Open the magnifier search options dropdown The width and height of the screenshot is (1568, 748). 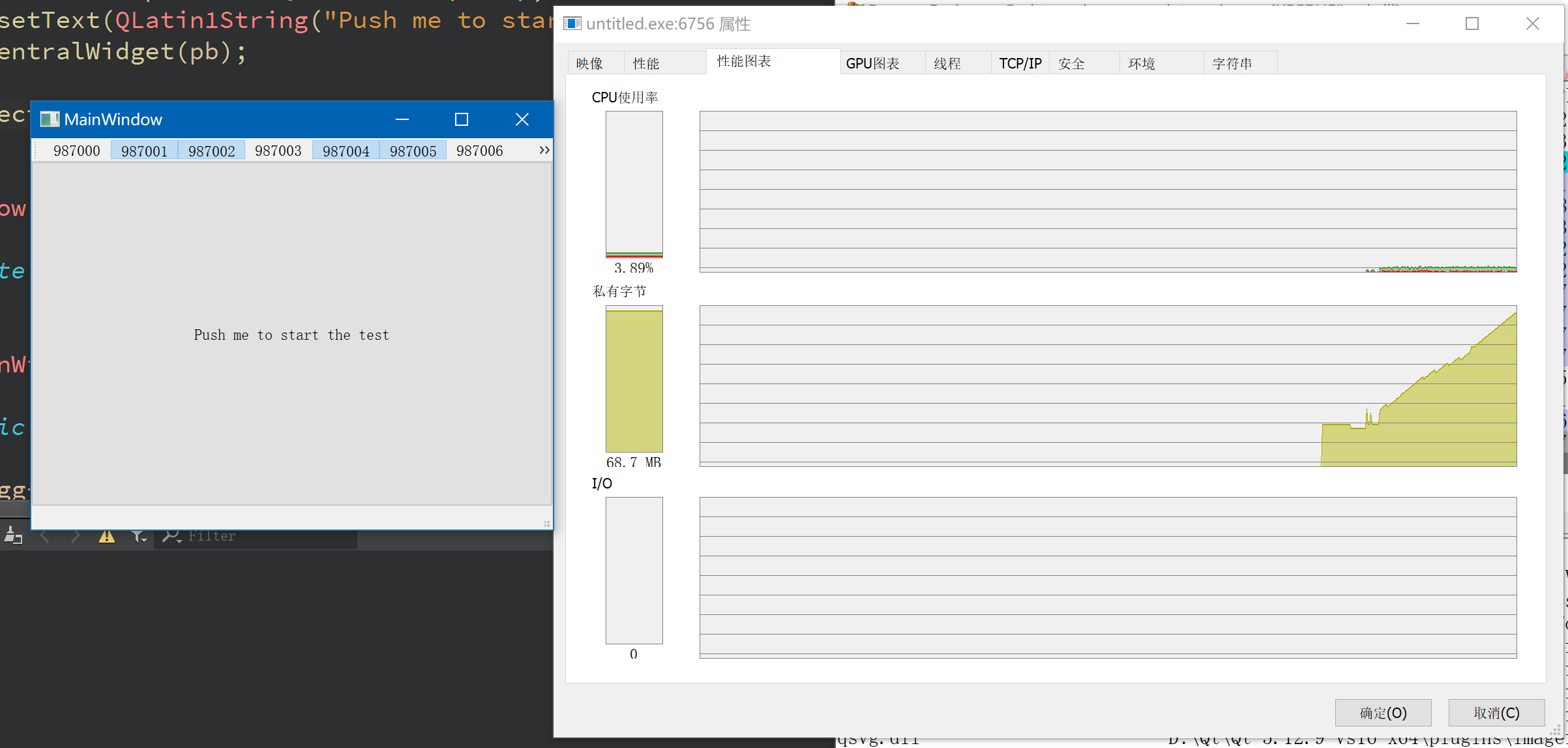(x=171, y=536)
